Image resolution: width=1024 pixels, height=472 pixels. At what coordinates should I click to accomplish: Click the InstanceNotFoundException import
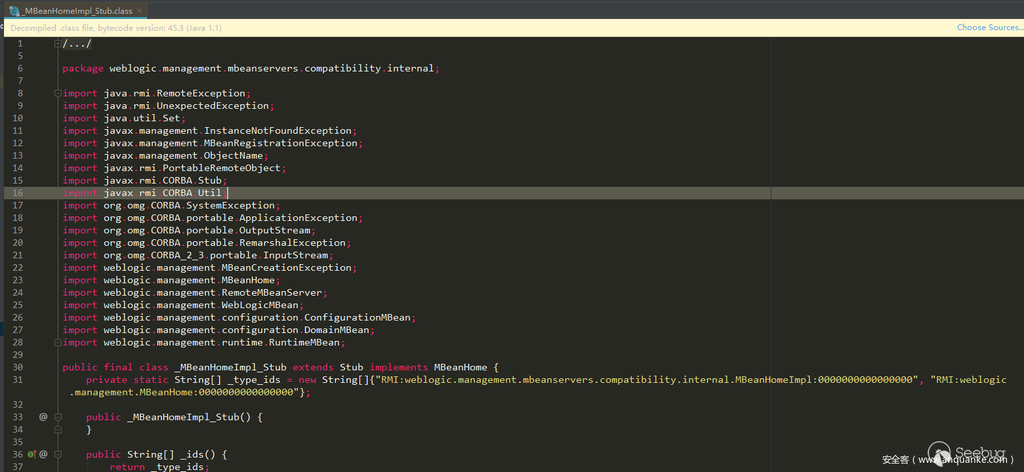click(210, 131)
